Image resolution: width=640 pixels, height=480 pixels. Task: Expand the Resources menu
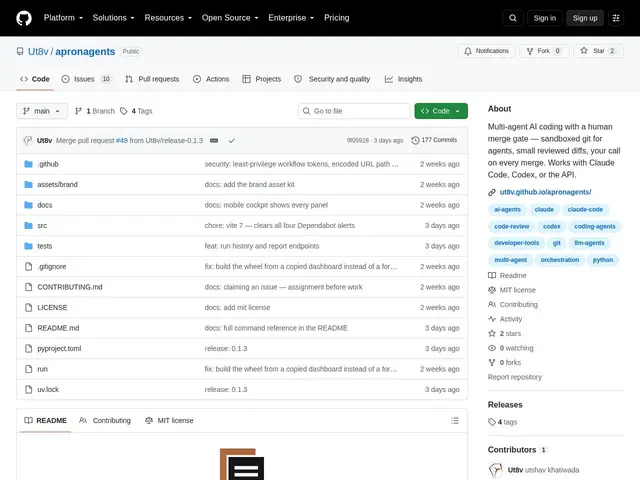168,18
